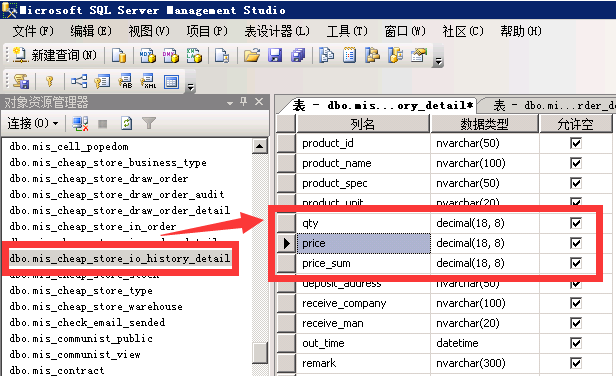The height and width of the screenshot is (376, 616).
Task: Open the Object Explorer panel options dropdown arrow
Action: tap(230, 103)
